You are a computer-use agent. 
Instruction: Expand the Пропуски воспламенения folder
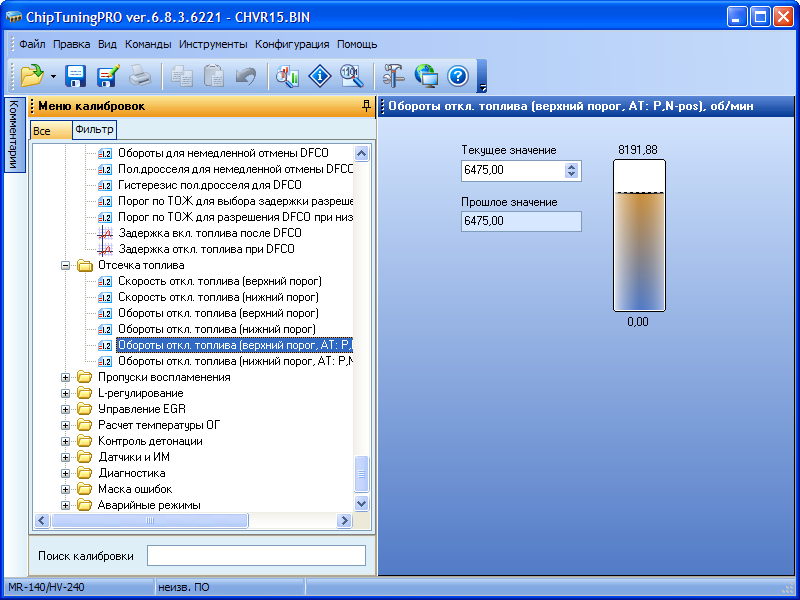pyautogui.click(x=66, y=377)
